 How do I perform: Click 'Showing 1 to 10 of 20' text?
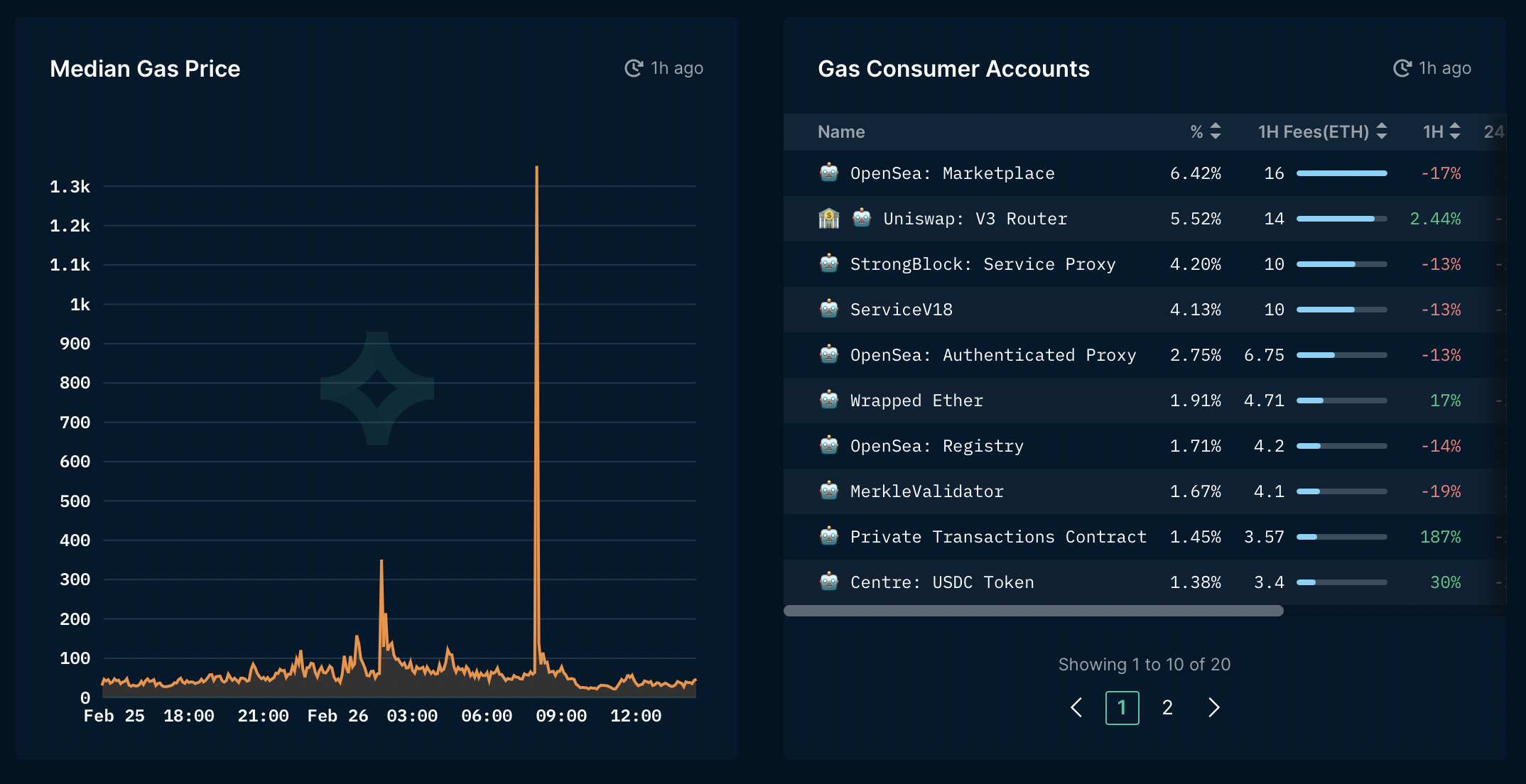[x=1144, y=665]
